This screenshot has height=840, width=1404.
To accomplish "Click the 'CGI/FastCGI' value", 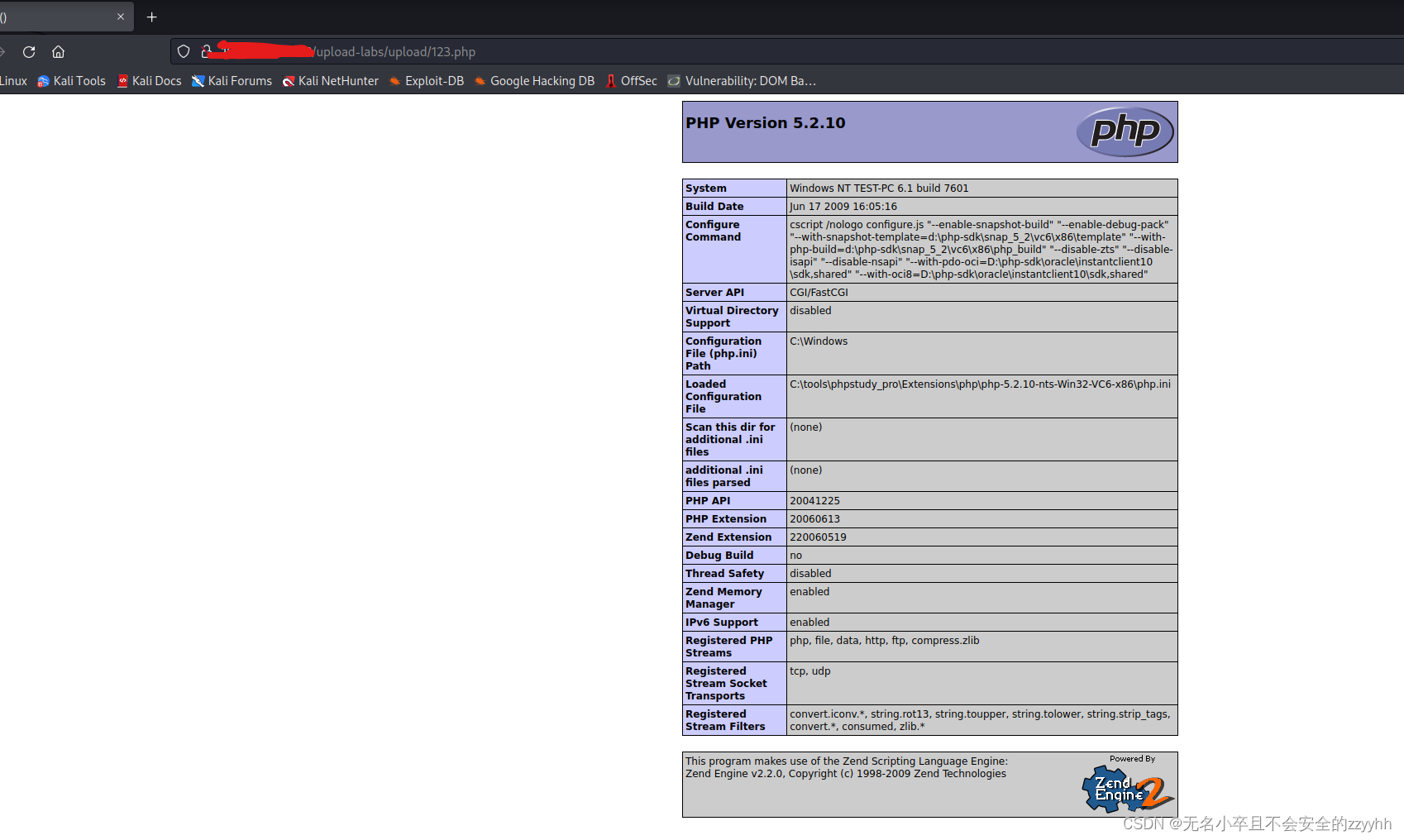I will (x=819, y=292).
